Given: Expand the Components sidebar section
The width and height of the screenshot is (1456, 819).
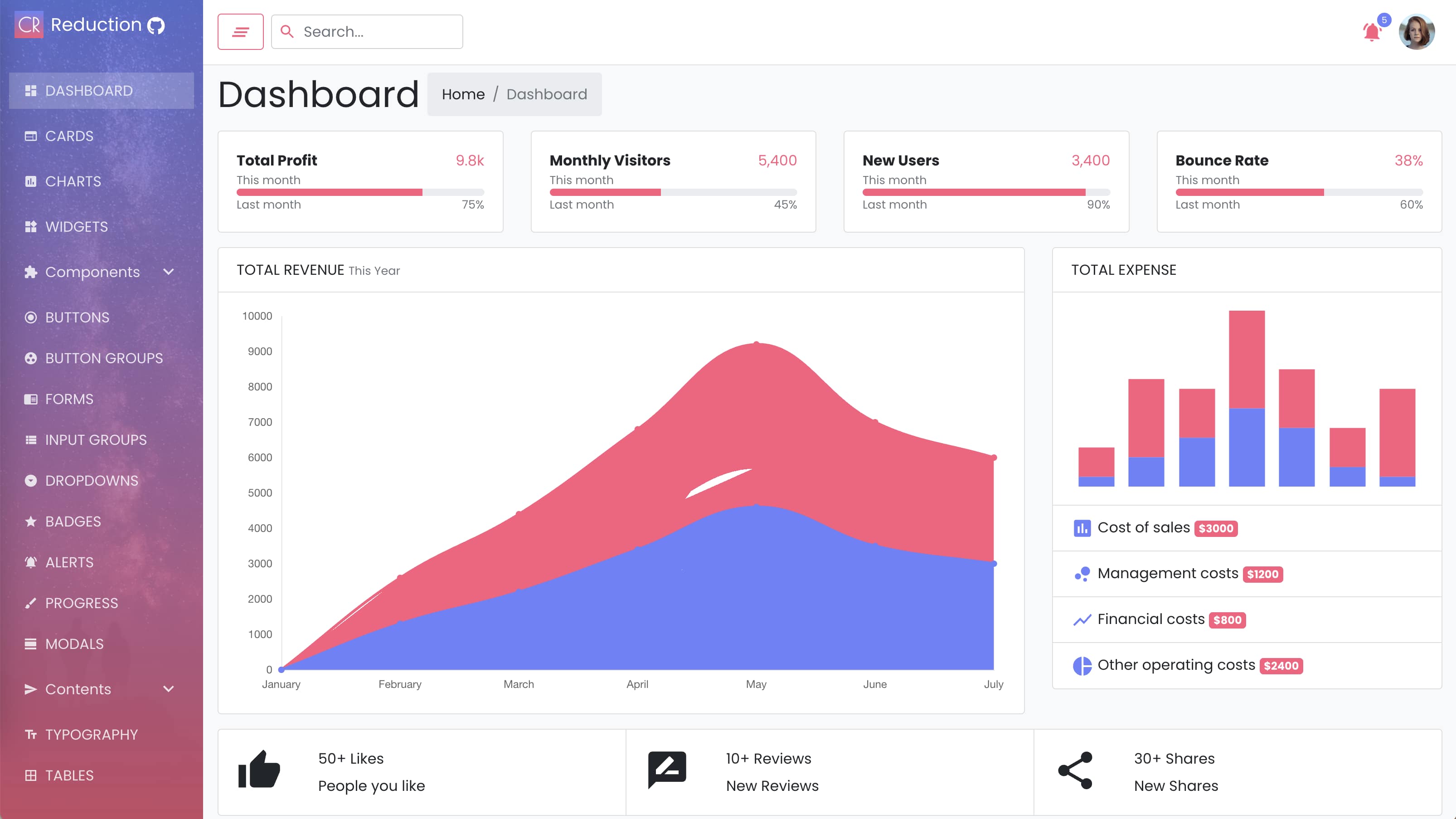Looking at the screenshot, I should coord(92,272).
